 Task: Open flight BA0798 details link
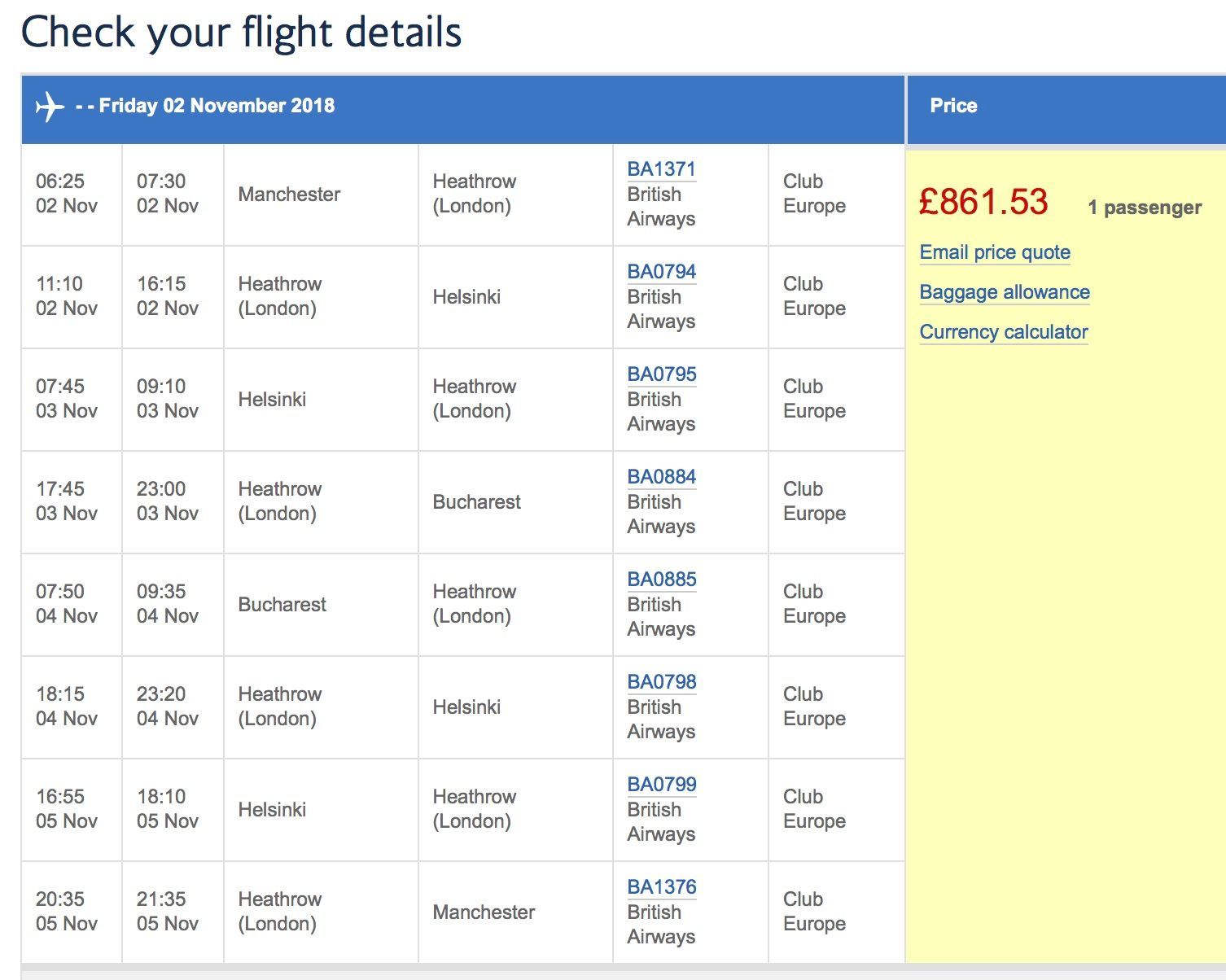[661, 682]
